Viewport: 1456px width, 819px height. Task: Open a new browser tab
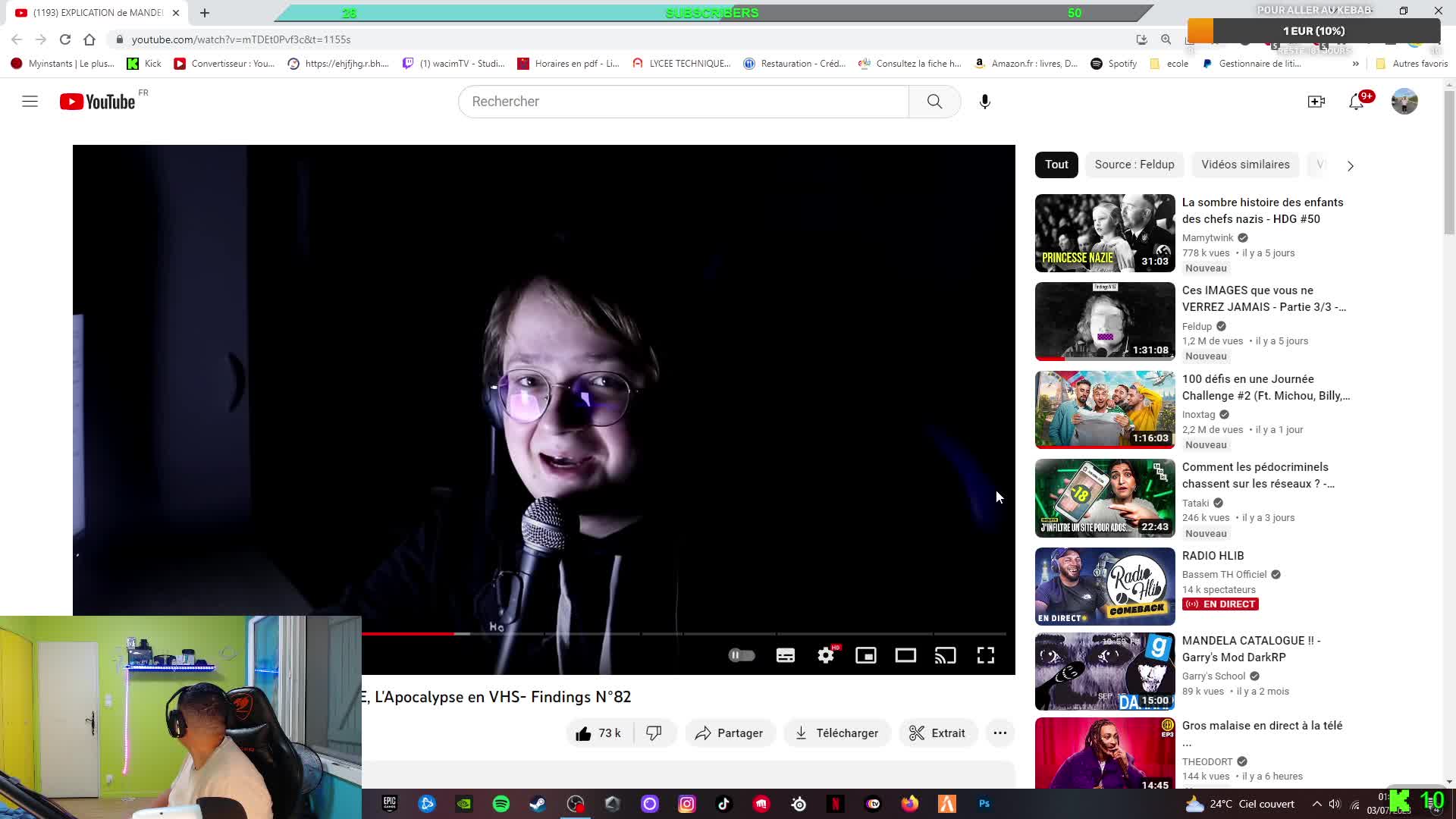click(x=205, y=13)
